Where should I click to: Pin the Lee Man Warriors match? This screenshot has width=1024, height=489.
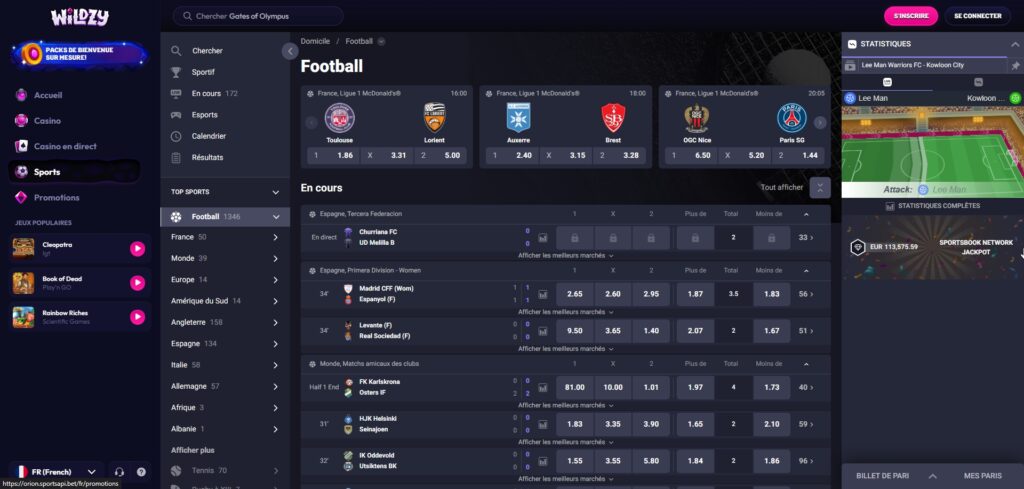1016,66
